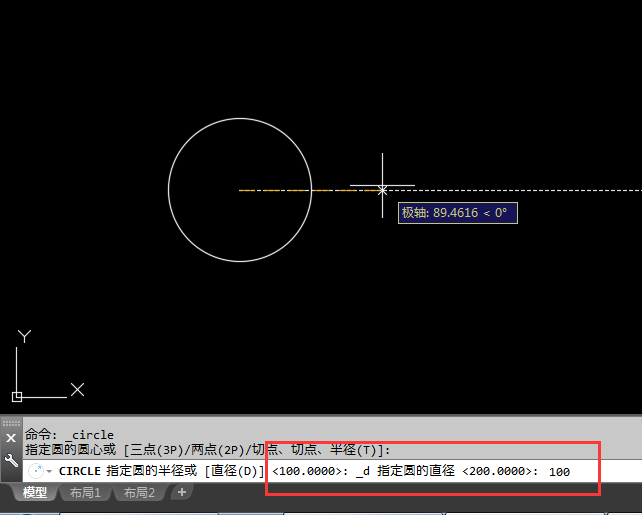This screenshot has width=642, height=515.
Task: Click the UCS origin square icon
Action: coord(17,397)
